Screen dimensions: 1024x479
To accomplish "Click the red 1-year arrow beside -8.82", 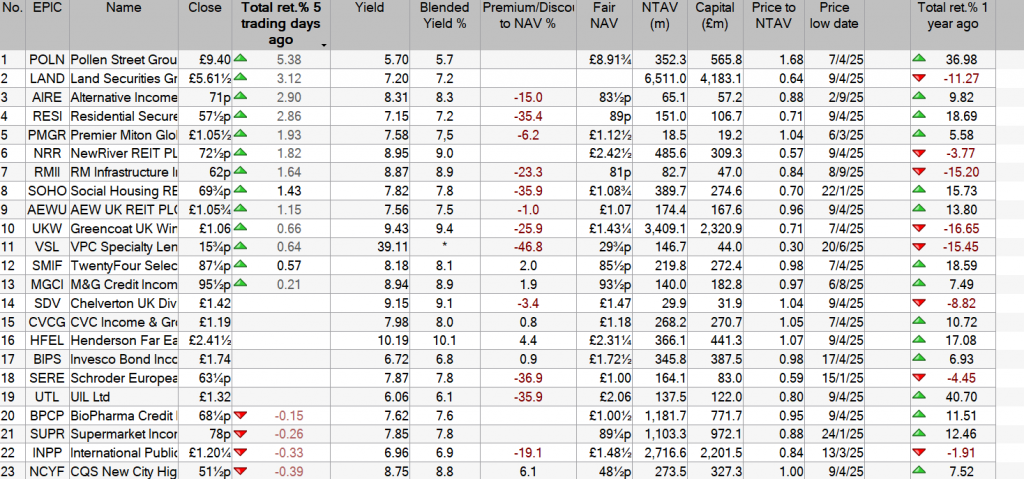I will pyautogui.click(x=920, y=303).
